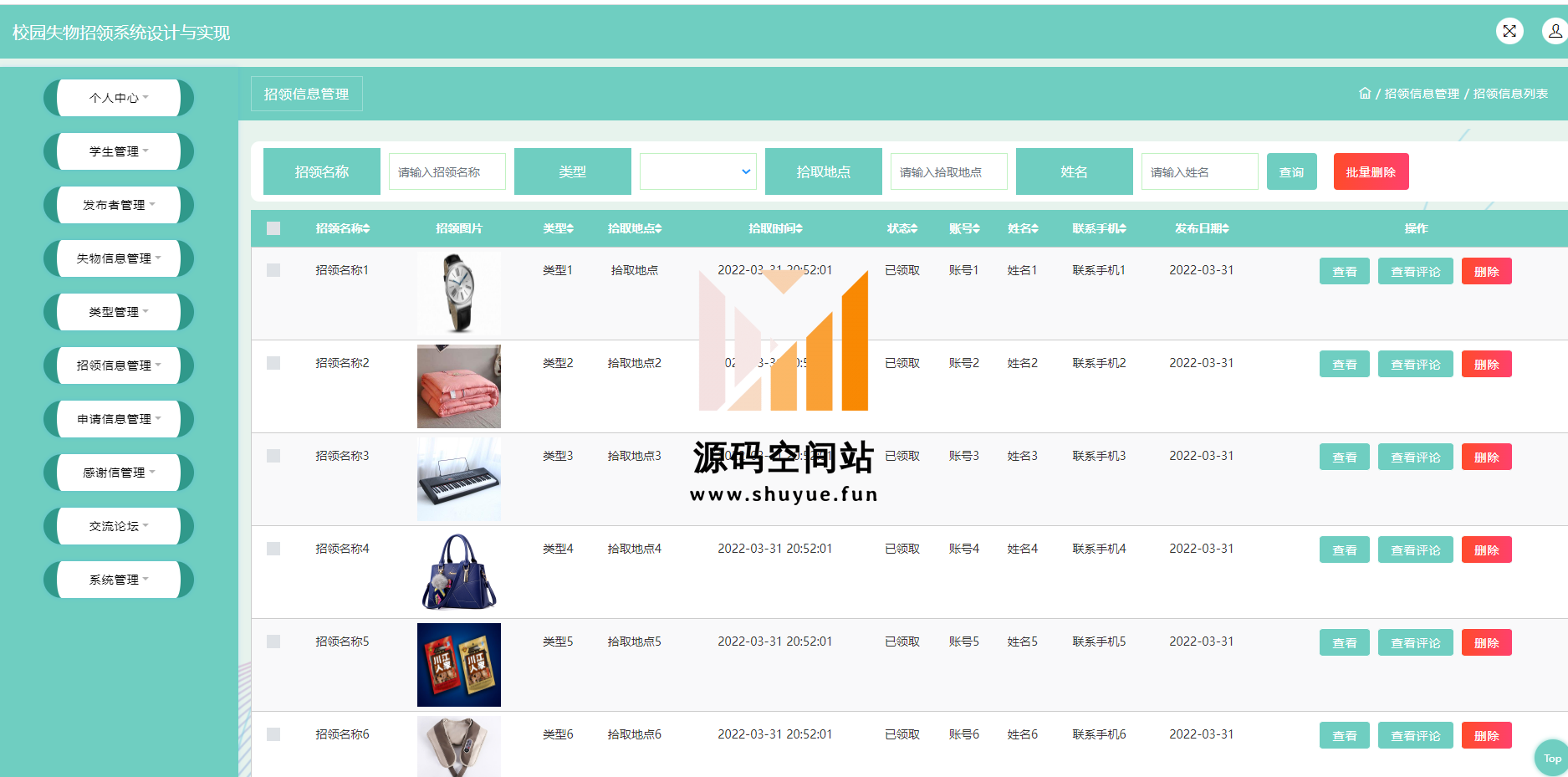Click the 姓名3 cell
This screenshot has height=777, width=1568.
coord(1022,456)
